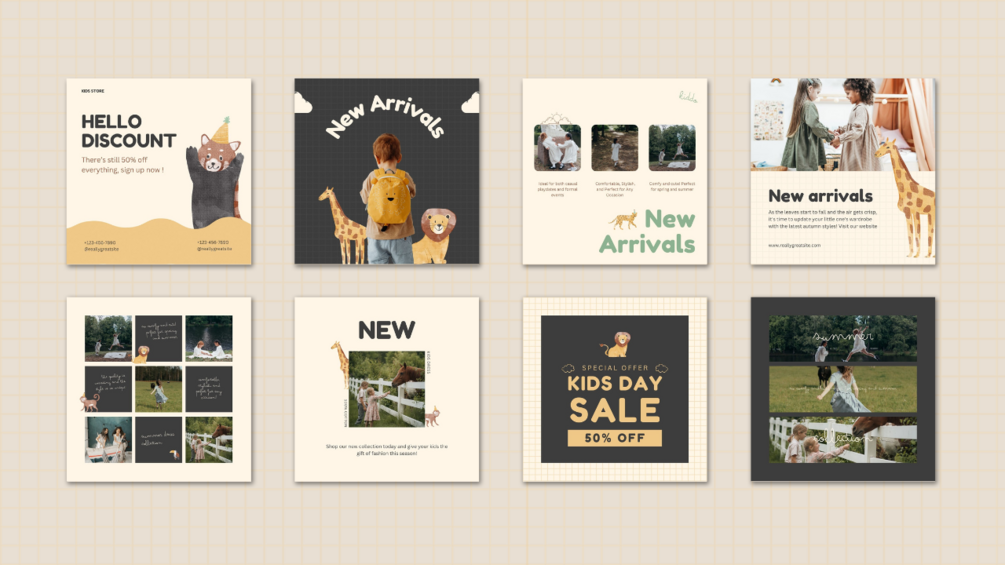Click the large giraffe on New arrivals card
Image resolution: width=1005 pixels, height=565 pixels.
(x=907, y=199)
